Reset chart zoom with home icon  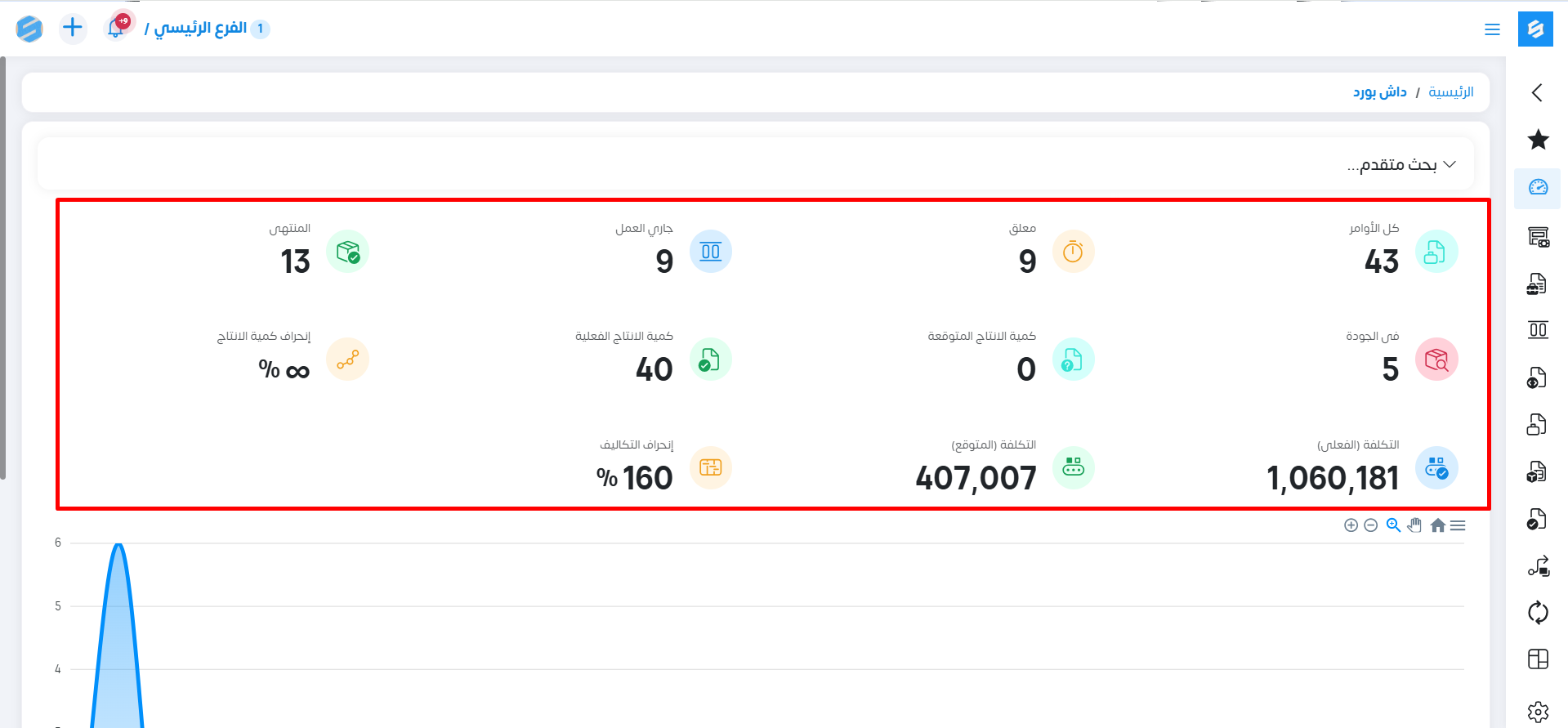(x=1437, y=525)
